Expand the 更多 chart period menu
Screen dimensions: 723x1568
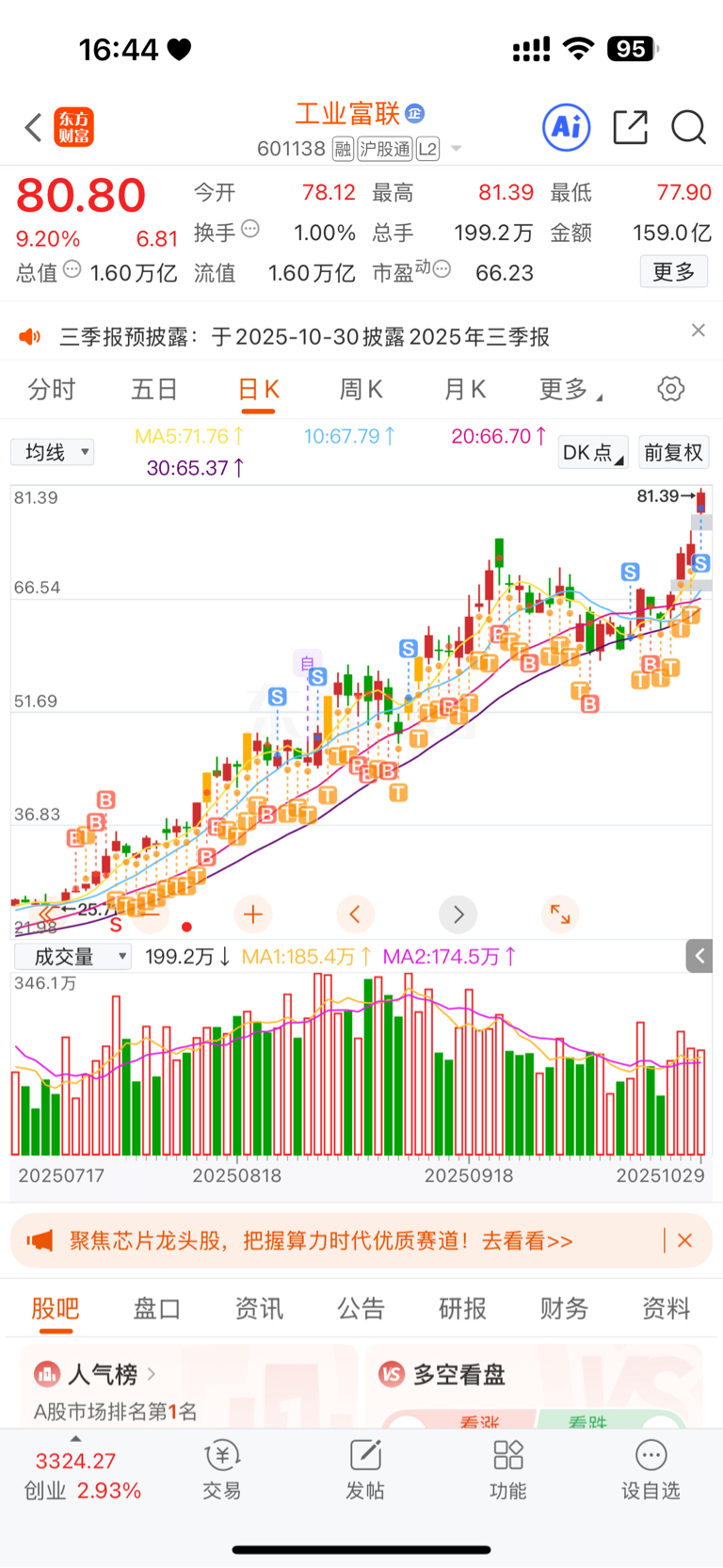pyautogui.click(x=570, y=389)
